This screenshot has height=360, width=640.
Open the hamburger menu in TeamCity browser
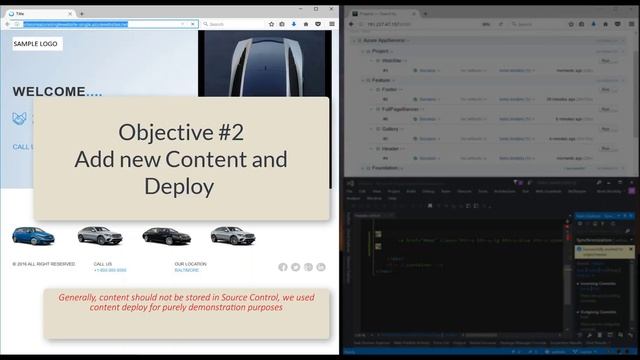(631, 24)
